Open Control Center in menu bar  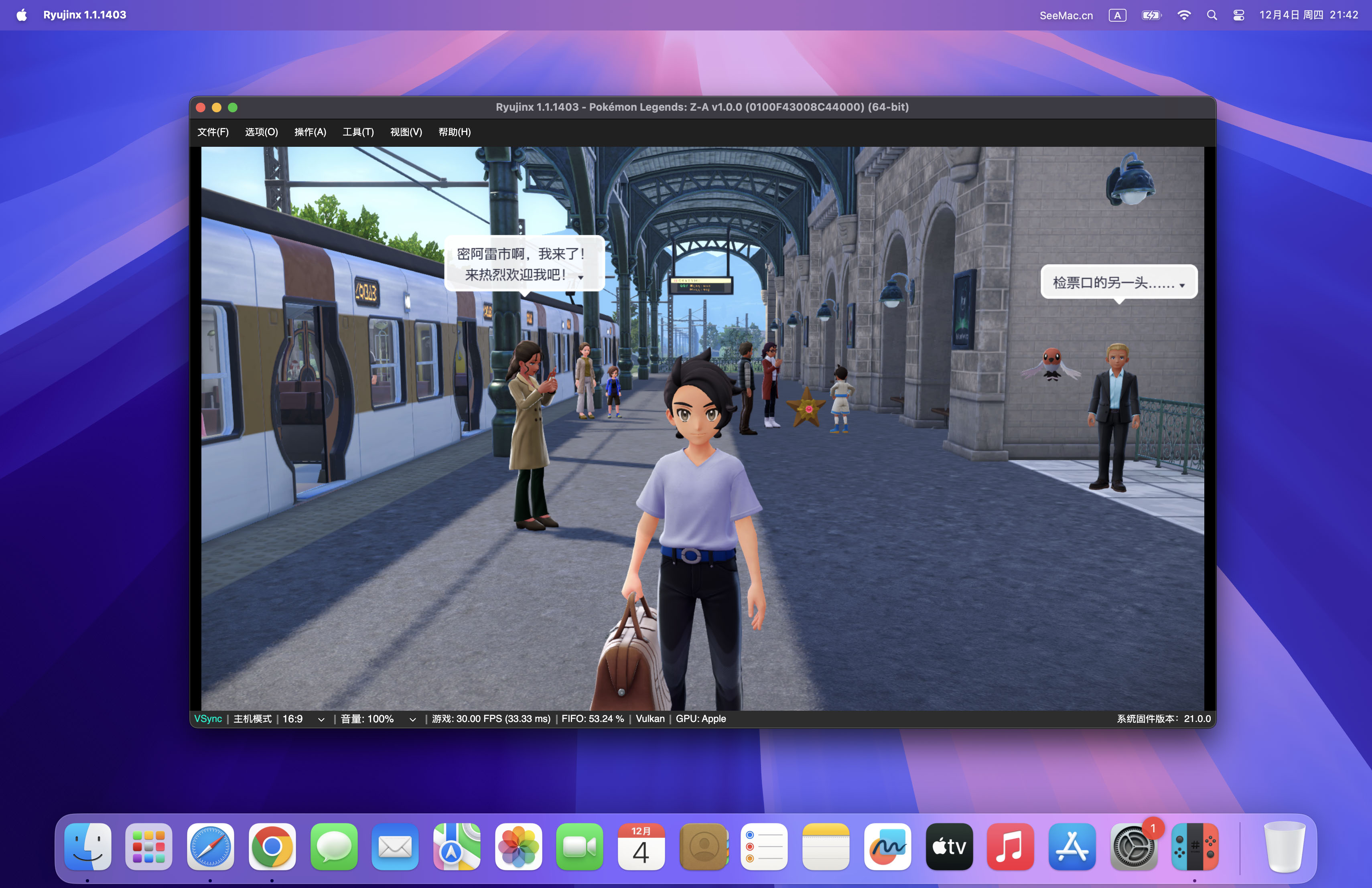(x=1238, y=15)
